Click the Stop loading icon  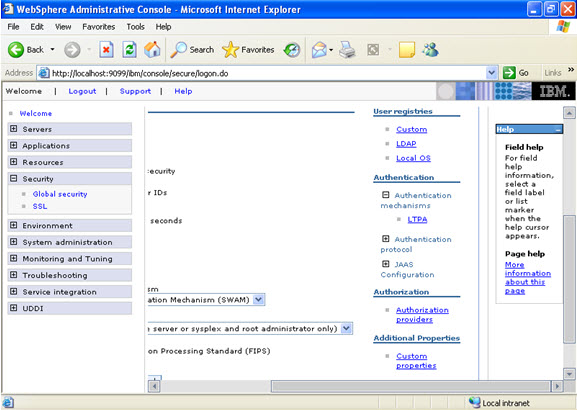[106, 50]
